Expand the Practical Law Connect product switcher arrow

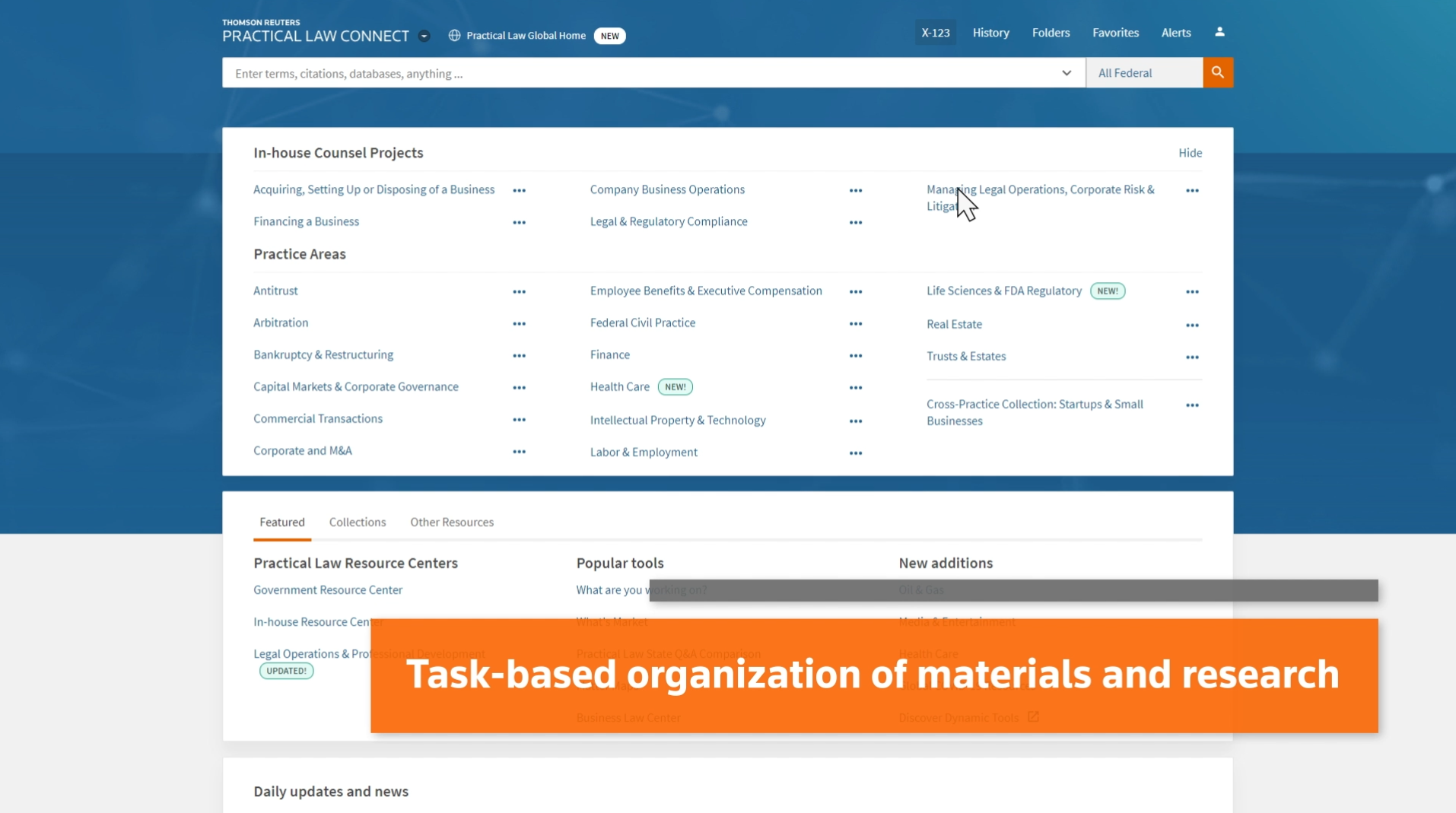pos(424,37)
